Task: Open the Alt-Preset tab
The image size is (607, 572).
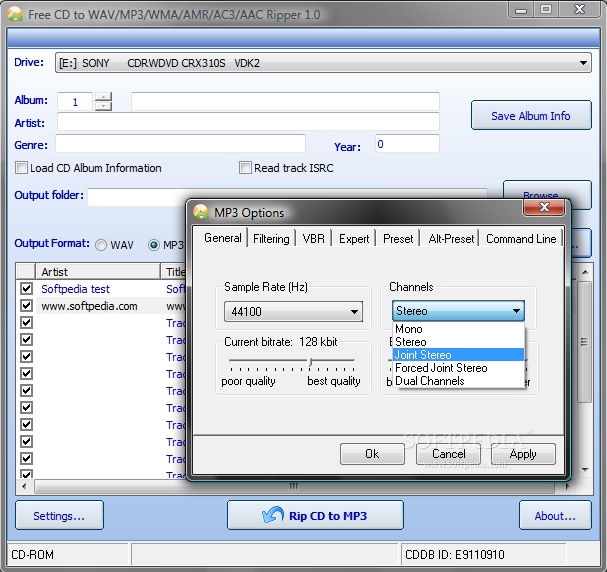Action: point(451,239)
